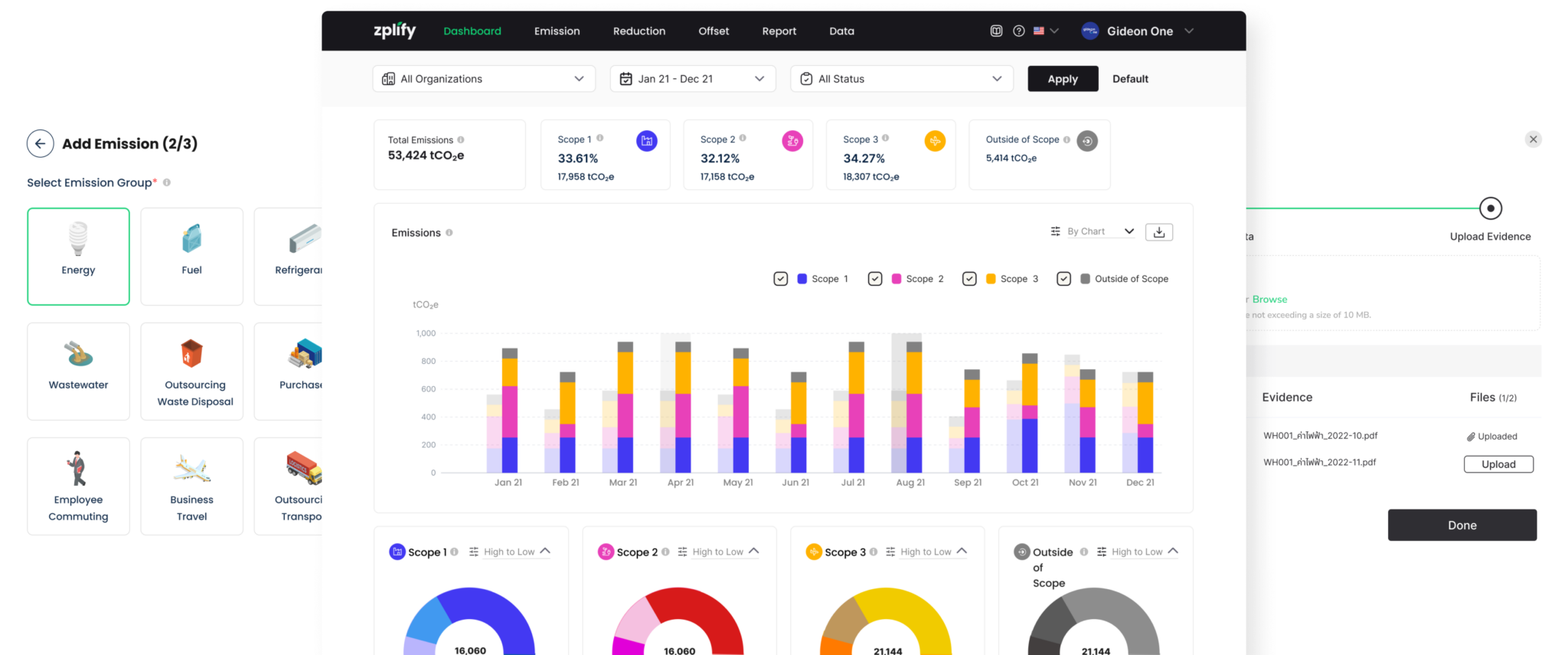Screen dimensions: 1568x655
Task: Click the Scope 3 donut card icon
Action: [814, 552]
